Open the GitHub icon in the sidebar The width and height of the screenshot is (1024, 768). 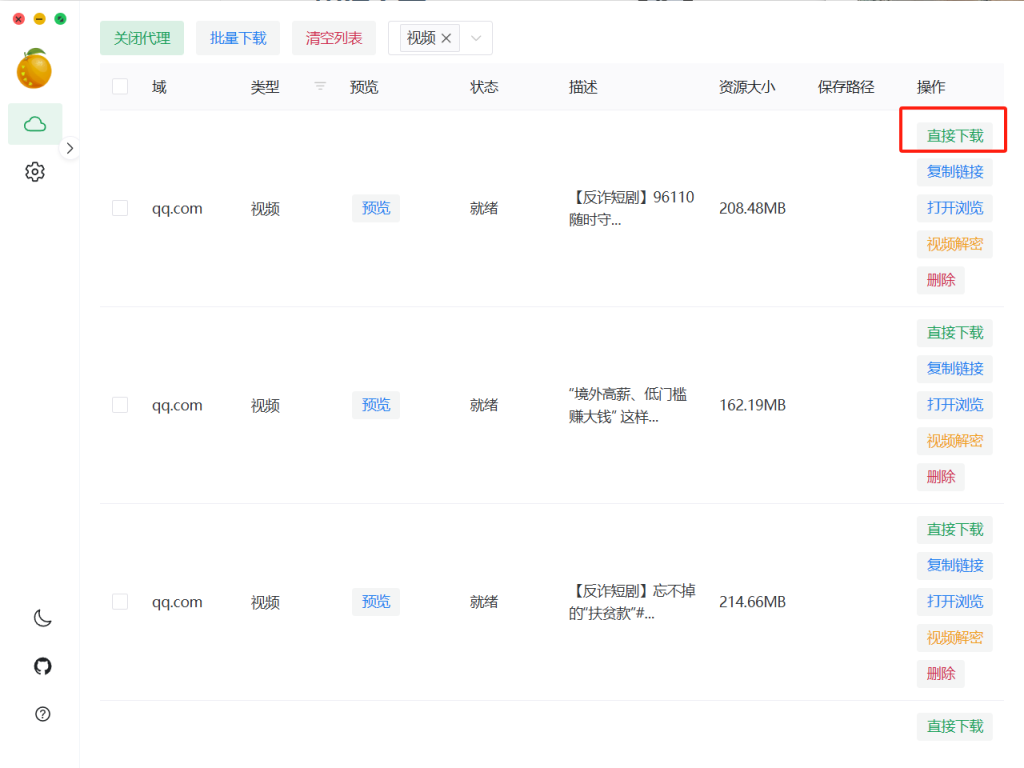tap(42, 666)
